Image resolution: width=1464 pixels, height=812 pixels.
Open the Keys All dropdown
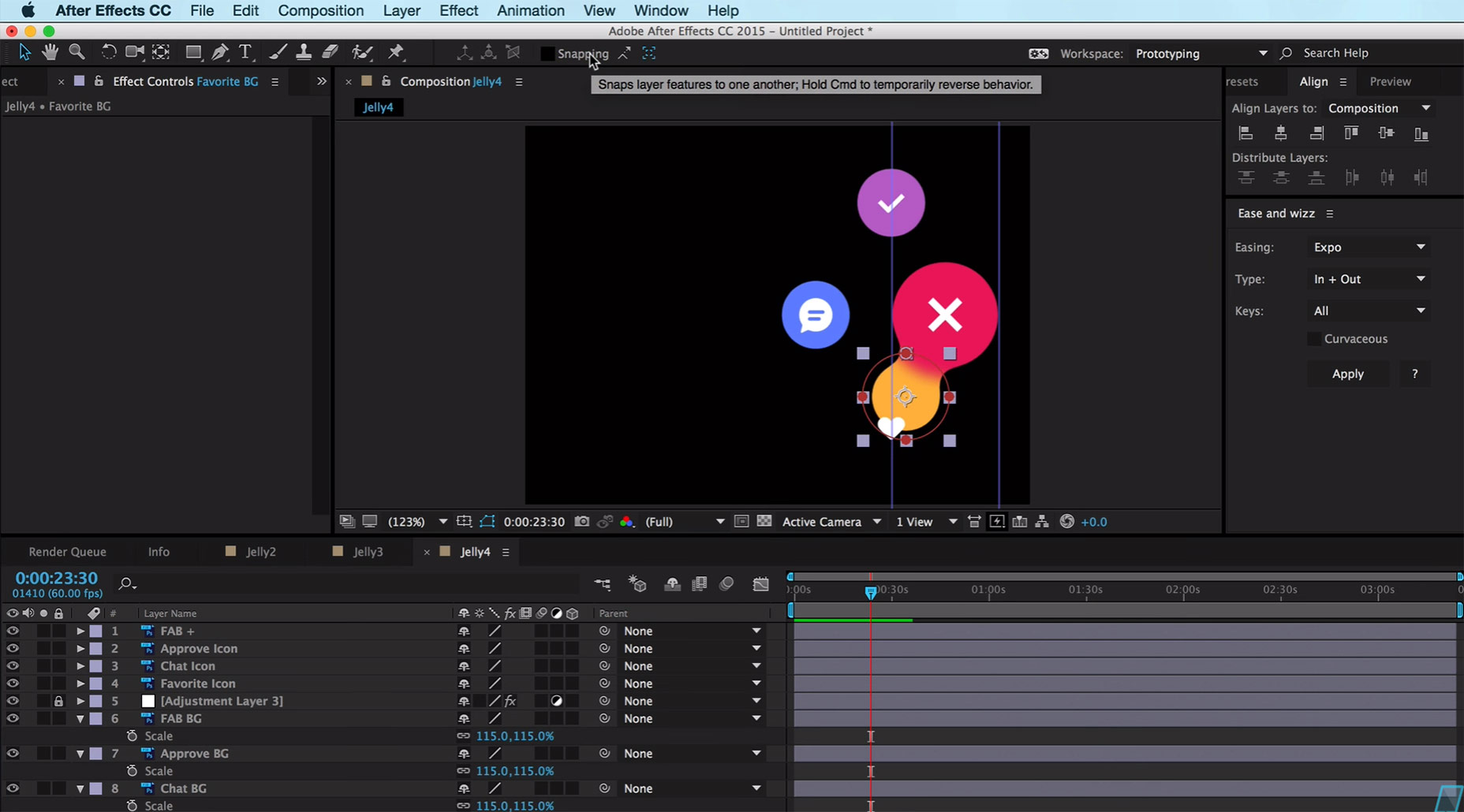1369,311
